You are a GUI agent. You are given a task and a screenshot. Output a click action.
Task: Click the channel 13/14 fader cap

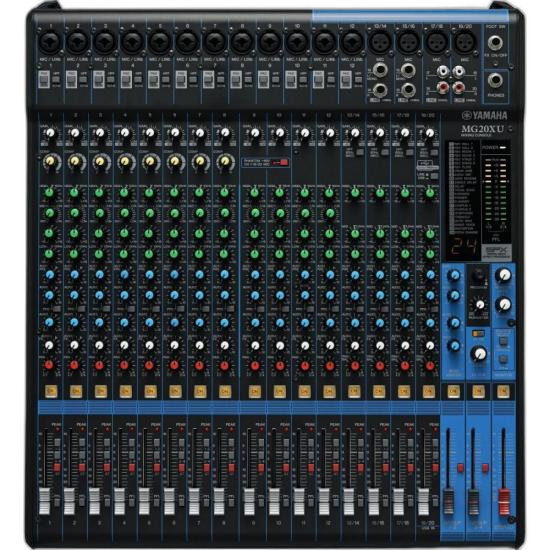pyautogui.click(x=349, y=501)
